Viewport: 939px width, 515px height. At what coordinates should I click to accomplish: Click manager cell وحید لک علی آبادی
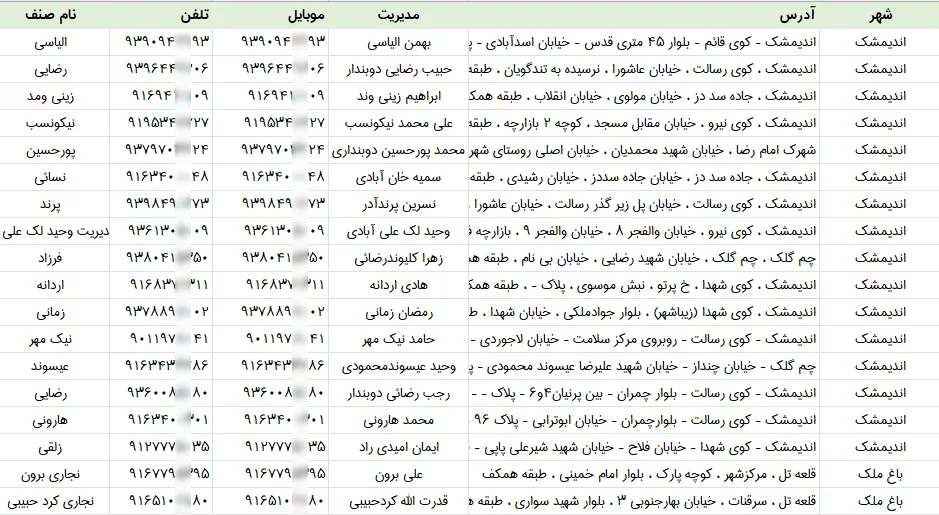pos(398,231)
